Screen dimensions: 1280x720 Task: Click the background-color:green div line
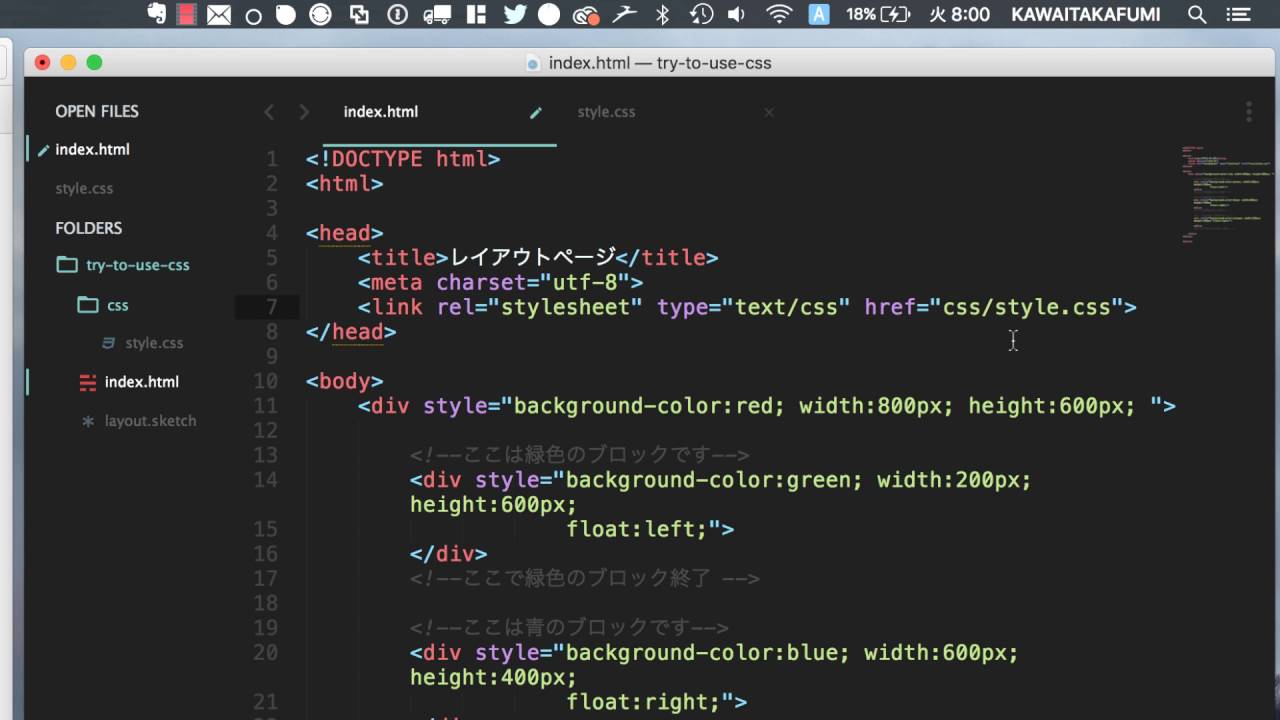(720, 480)
